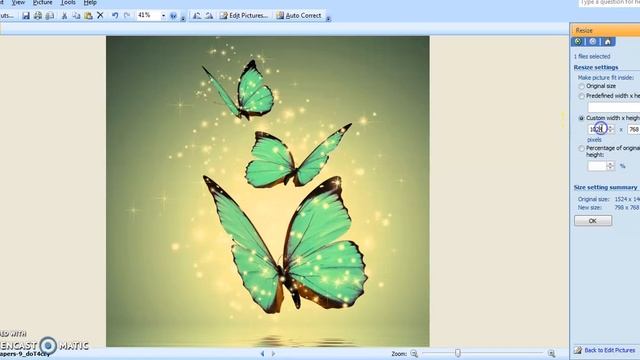Click the 'New size:' summary label

590,207
